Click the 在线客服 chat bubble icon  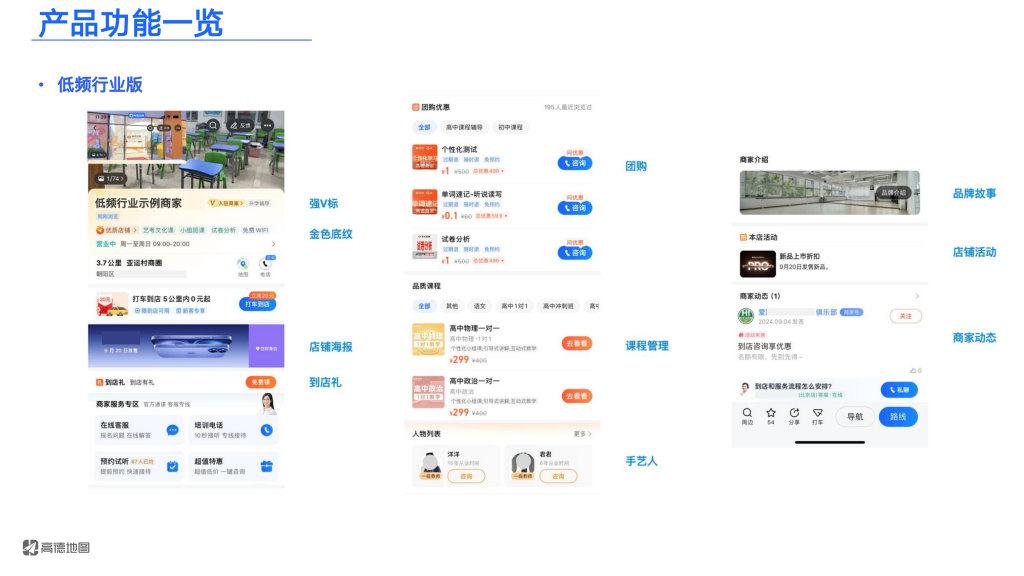click(172, 430)
